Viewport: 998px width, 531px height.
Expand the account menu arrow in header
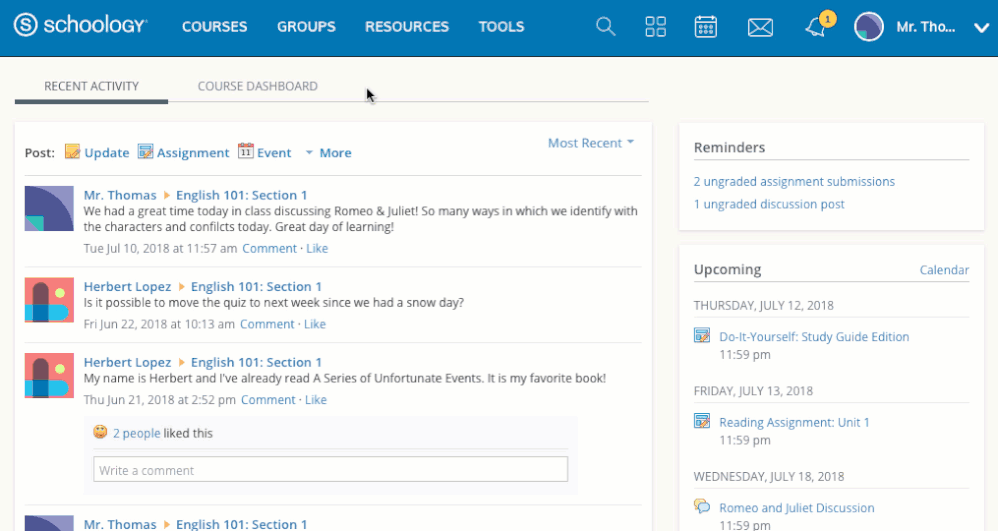[x=981, y=27]
